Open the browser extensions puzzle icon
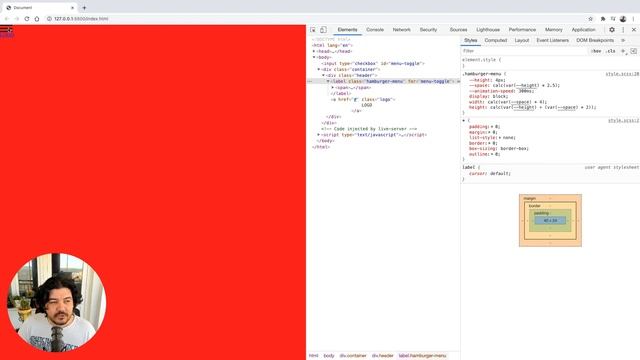Screen dimensions: 640x360 coord(603,19)
